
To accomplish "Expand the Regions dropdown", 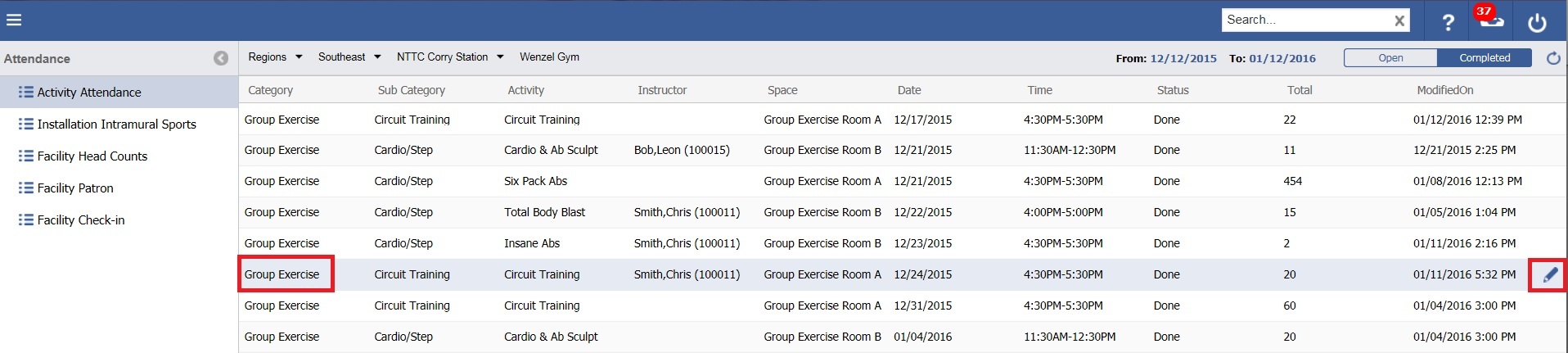I will coord(299,57).
